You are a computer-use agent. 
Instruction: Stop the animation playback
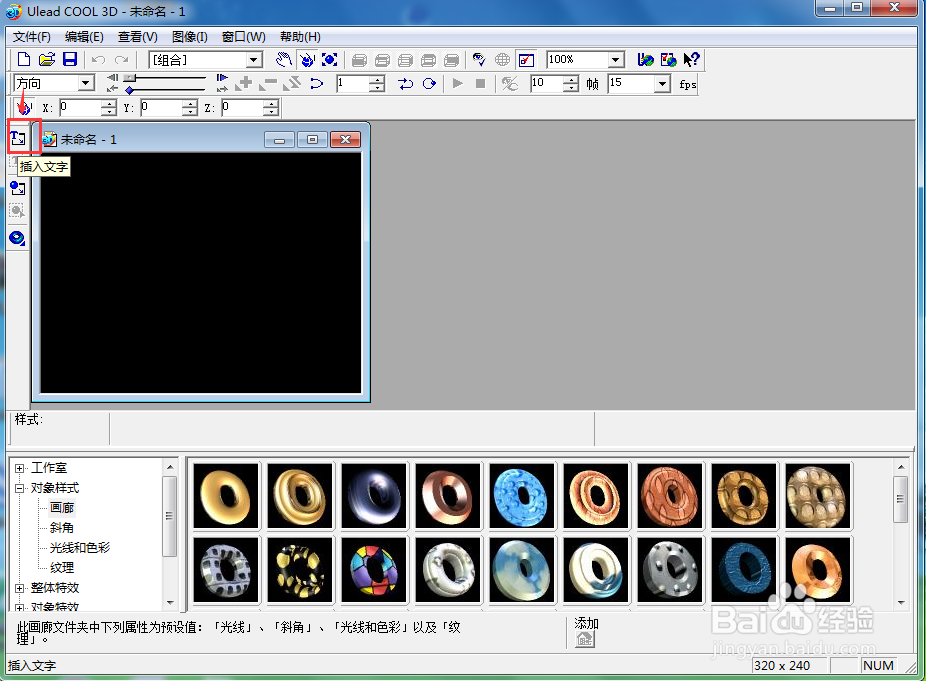pyautogui.click(x=481, y=84)
